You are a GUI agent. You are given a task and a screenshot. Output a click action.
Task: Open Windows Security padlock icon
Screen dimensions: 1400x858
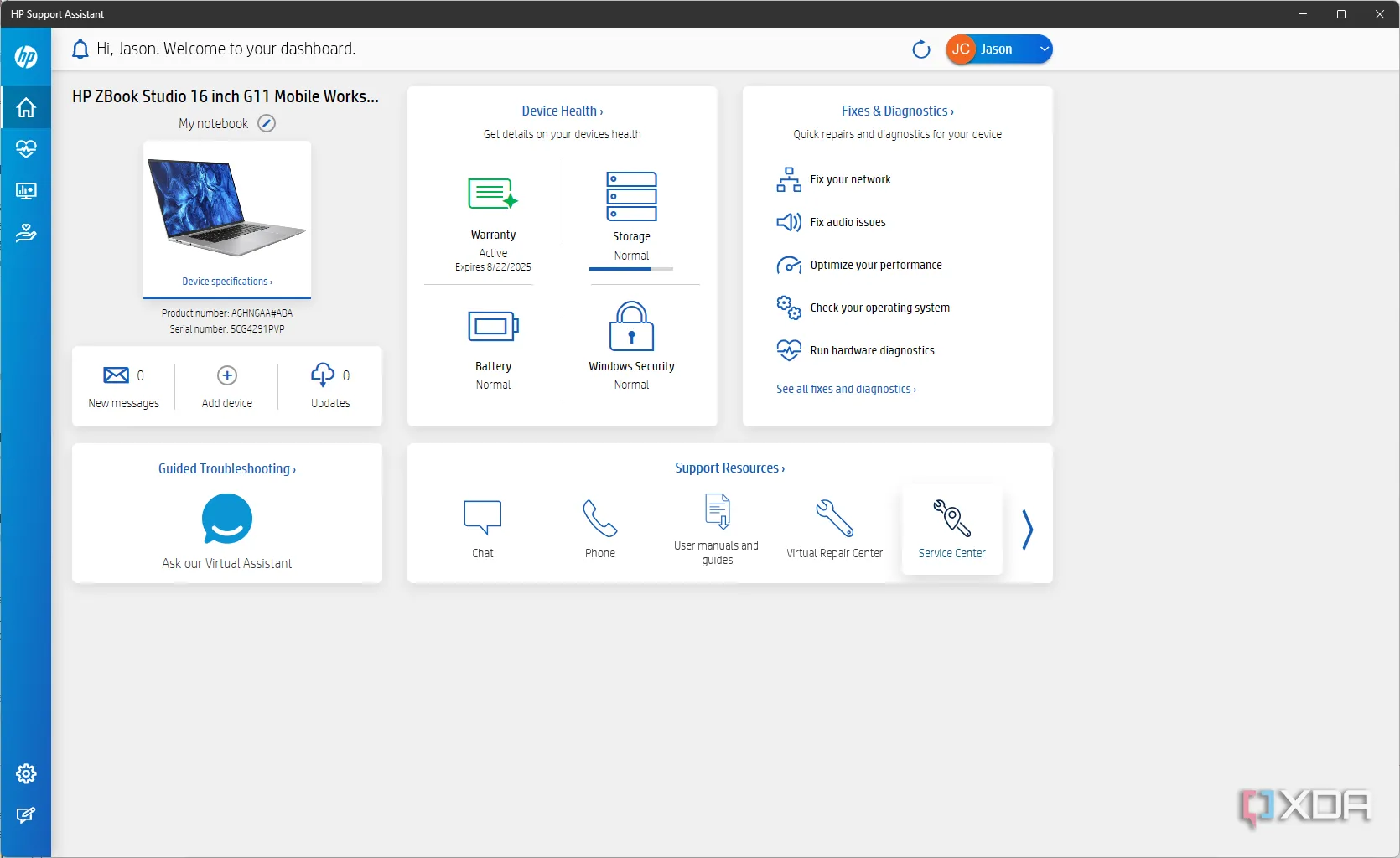click(x=631, y=326)
